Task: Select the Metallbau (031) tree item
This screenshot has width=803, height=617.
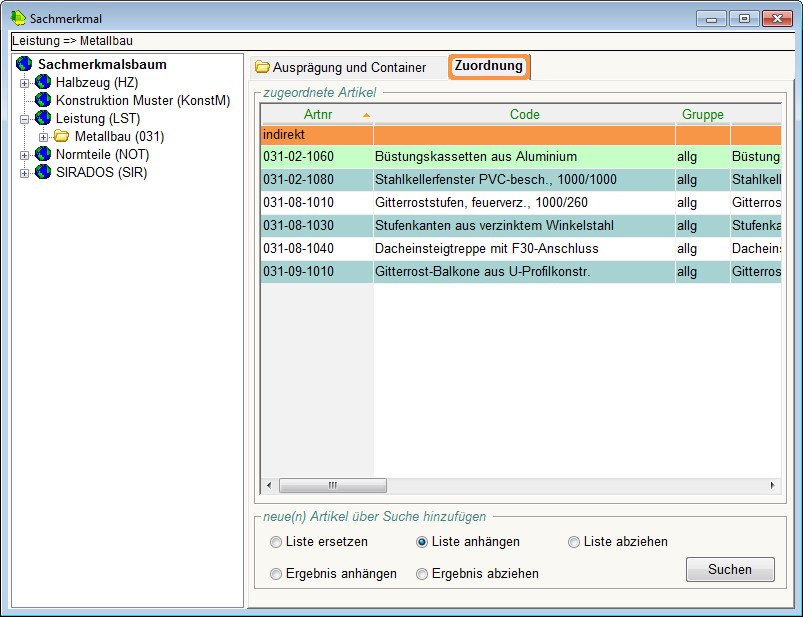Action: pyautogui.click(x=119, y=136)
